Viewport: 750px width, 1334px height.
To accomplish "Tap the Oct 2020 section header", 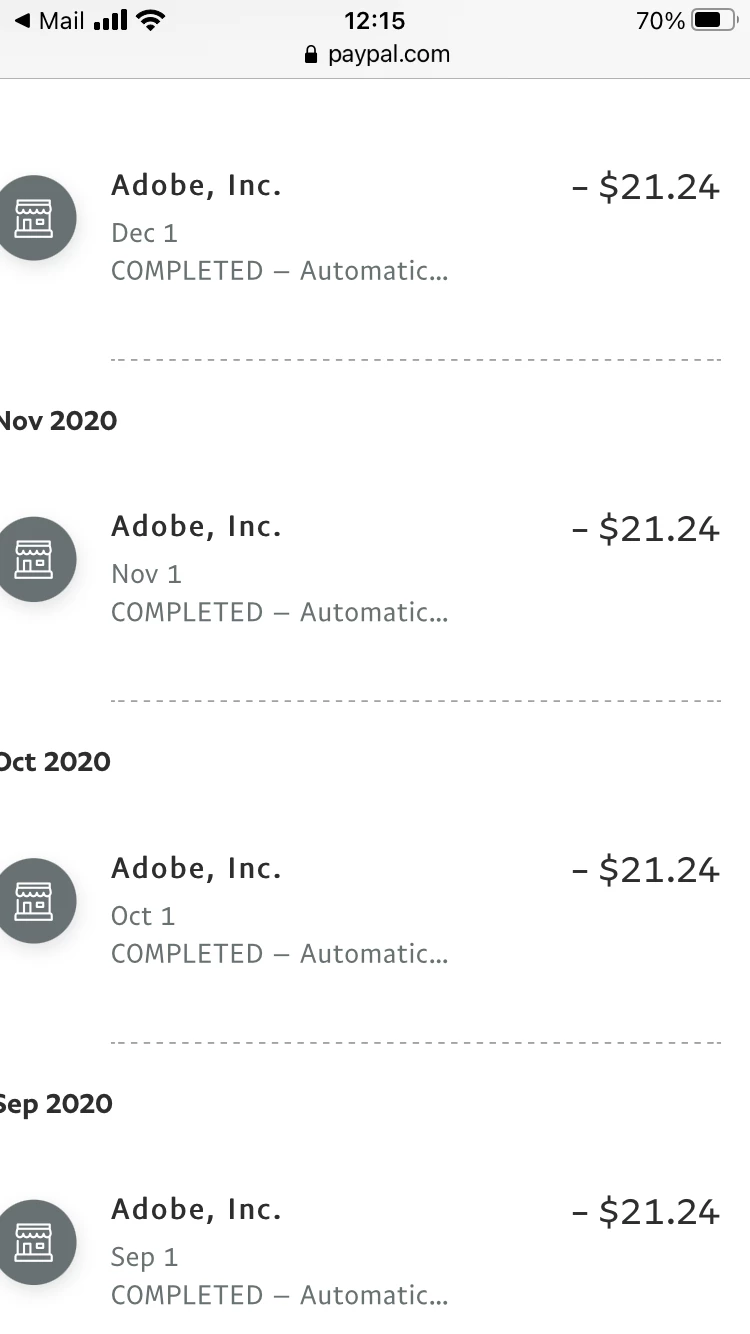I will coord(55,762).
